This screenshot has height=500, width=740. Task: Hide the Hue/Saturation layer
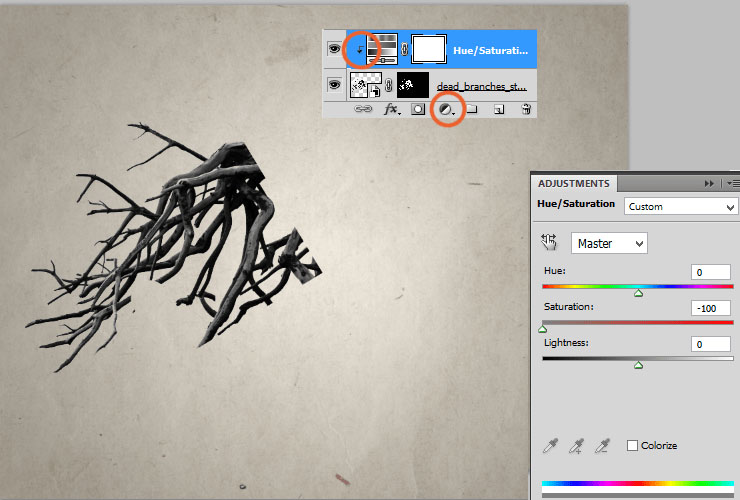click(x=334, y=49)
